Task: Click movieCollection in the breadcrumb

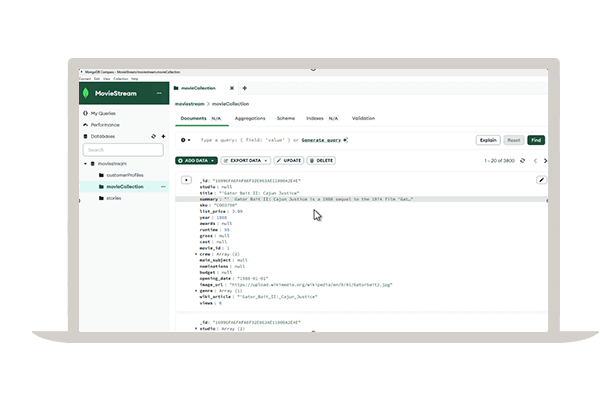Action: tap(230, 104)
